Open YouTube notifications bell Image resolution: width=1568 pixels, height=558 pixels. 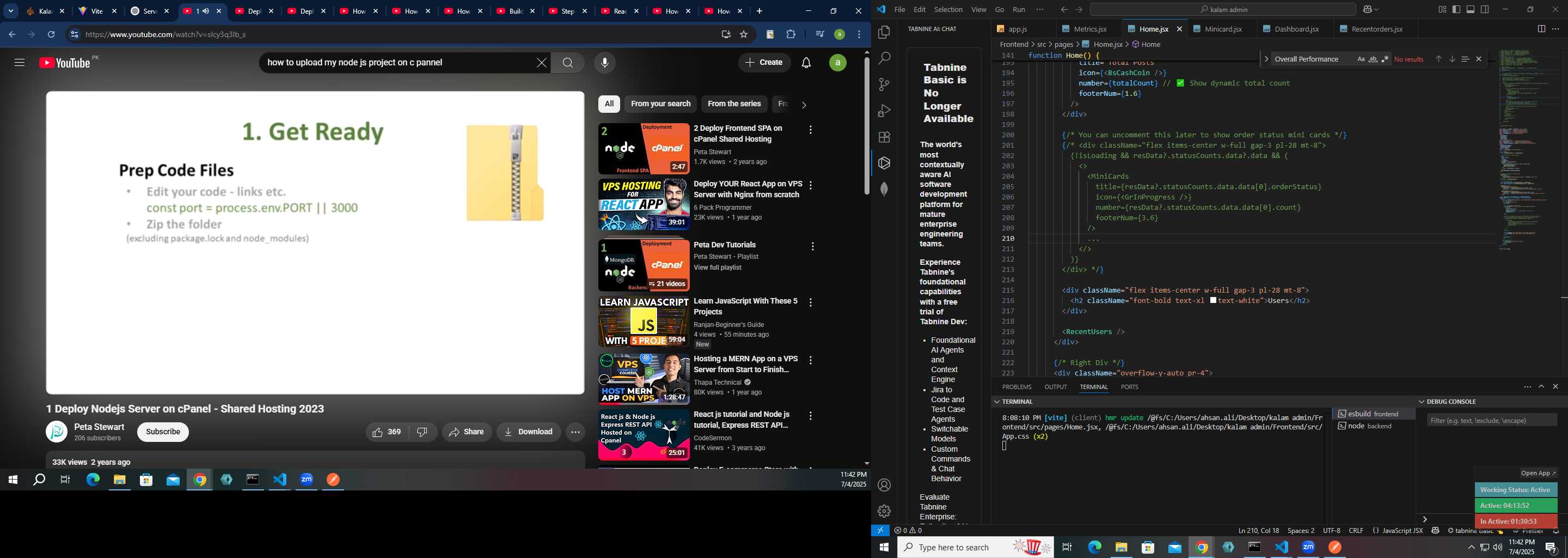pyautogui.click(x=806, y=63)
